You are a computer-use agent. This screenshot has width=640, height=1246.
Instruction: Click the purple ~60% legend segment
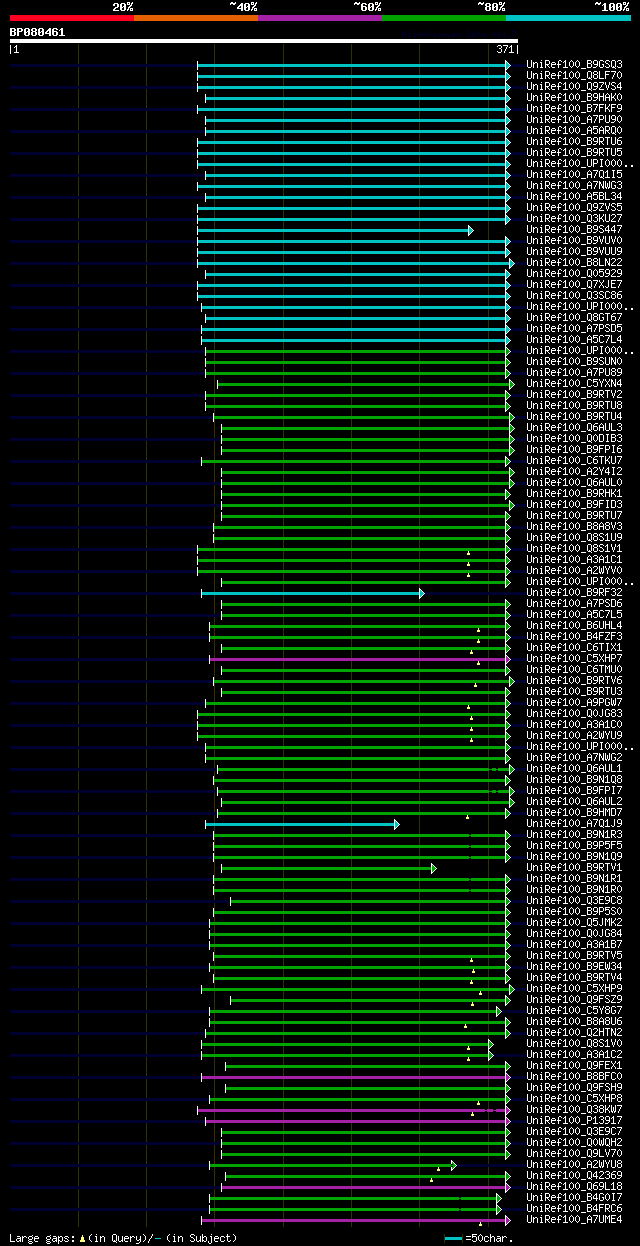pos(320,17)
